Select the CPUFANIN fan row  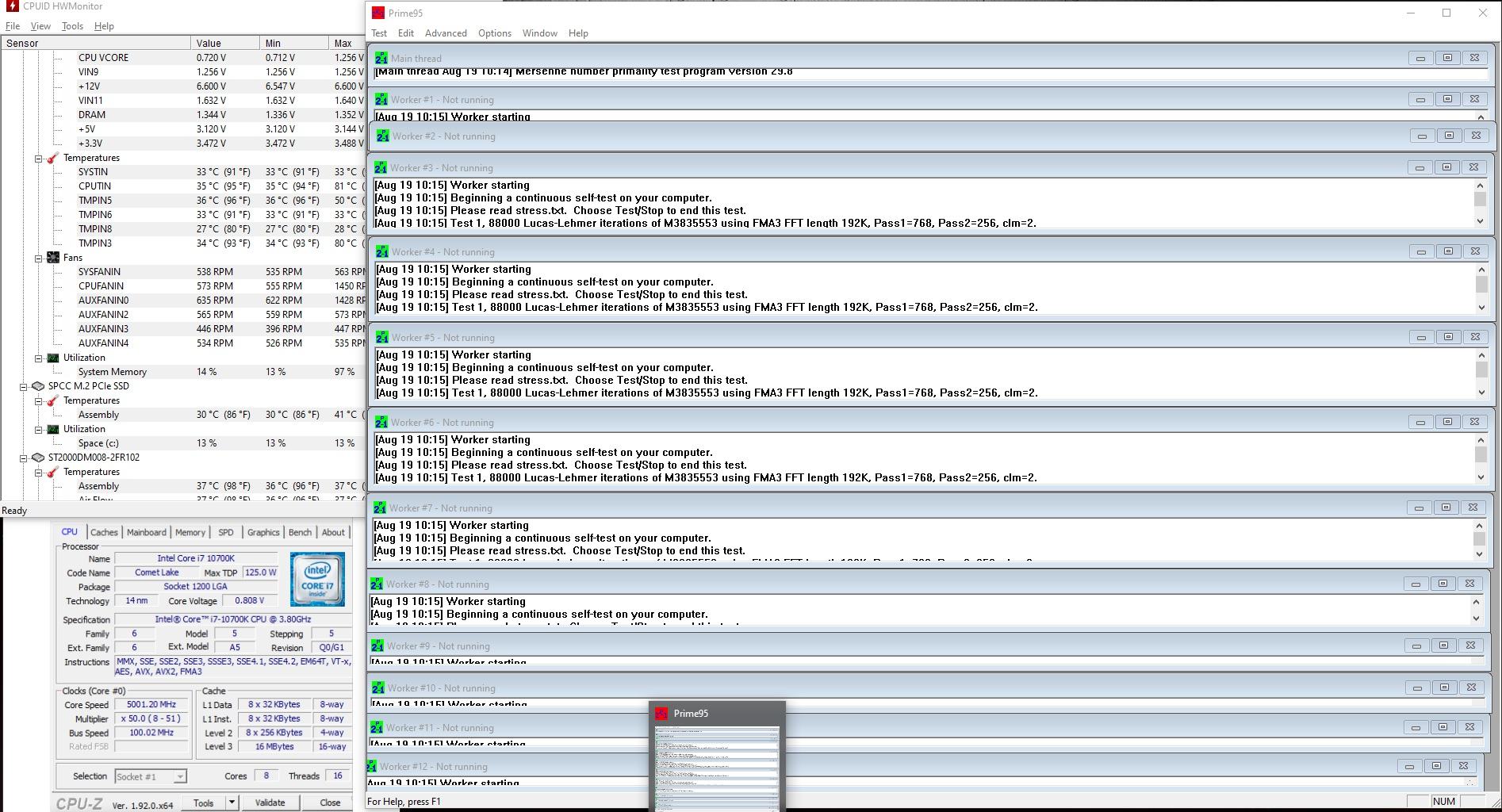pos(183,286)
